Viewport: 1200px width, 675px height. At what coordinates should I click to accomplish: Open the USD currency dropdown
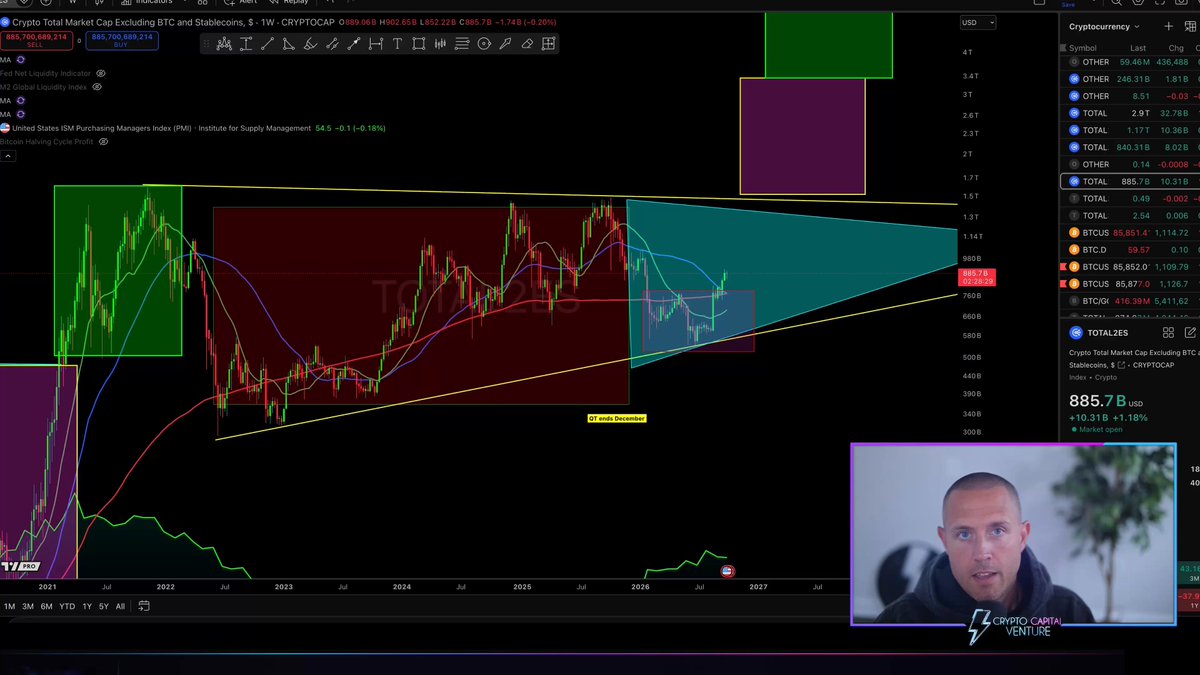coord(978,22)
